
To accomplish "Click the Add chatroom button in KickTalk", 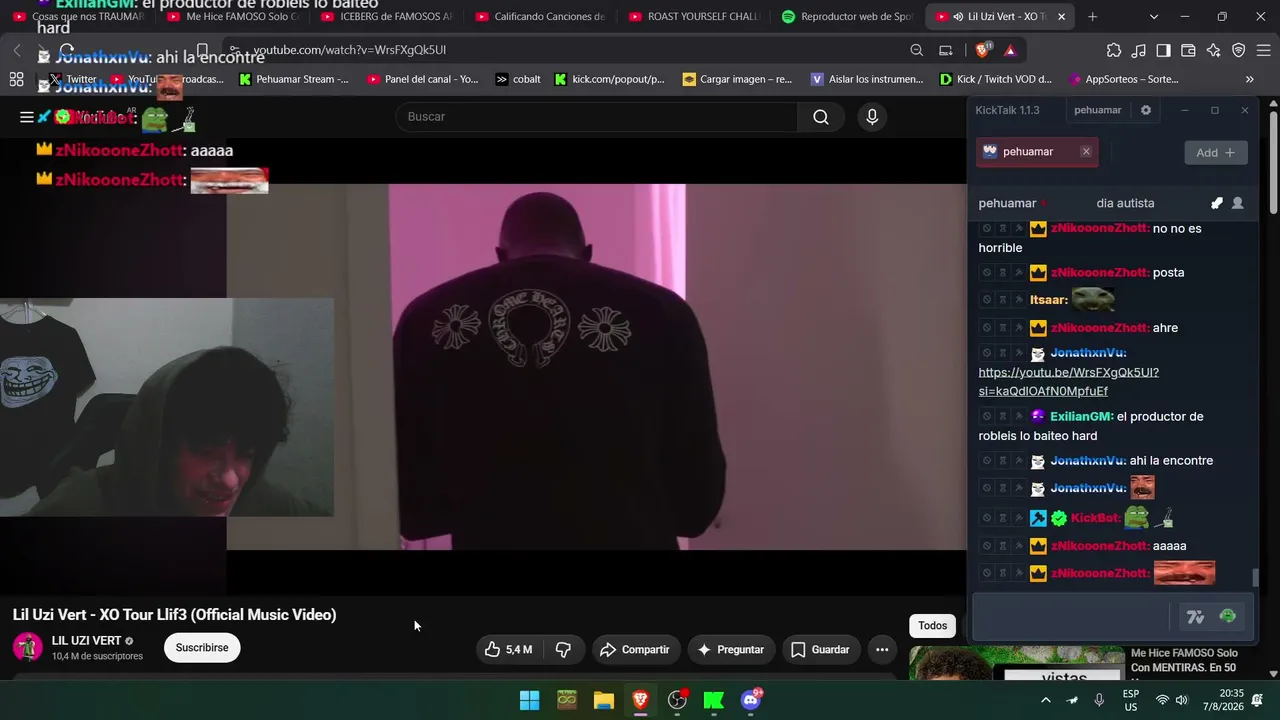I will 1216,153.
